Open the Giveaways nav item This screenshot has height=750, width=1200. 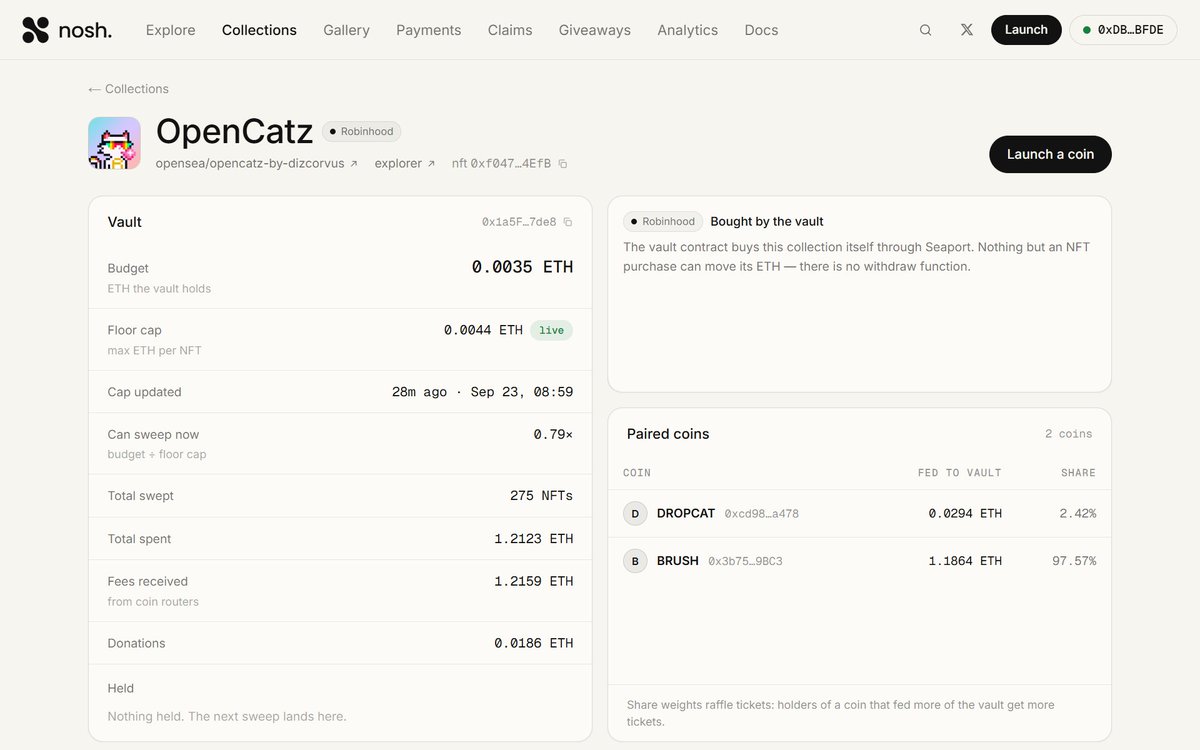(x=594, y=30)
